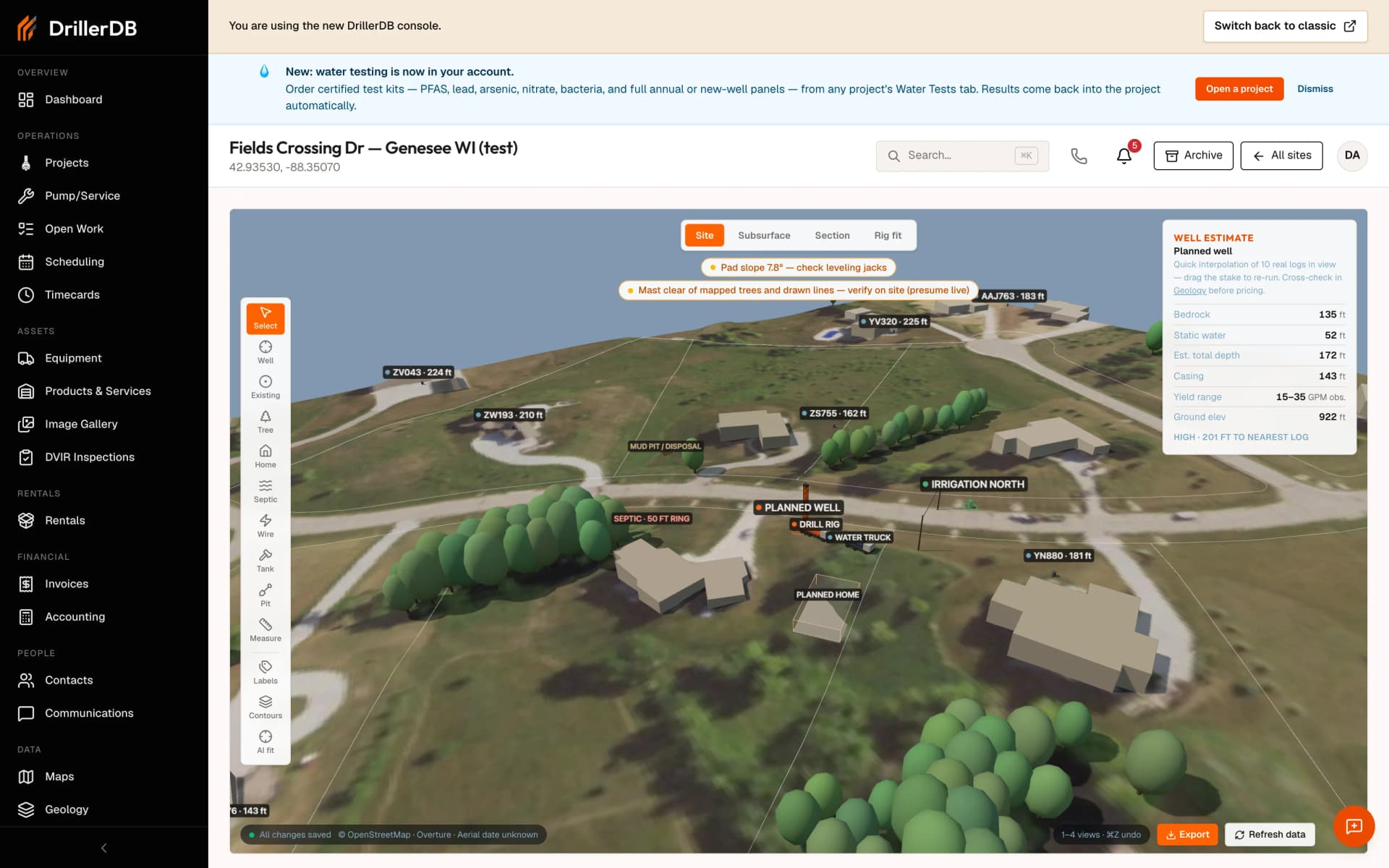This screenshot has height=868, width=1389.
Task: Select the Tank tool
Action: tap(266, 561)
